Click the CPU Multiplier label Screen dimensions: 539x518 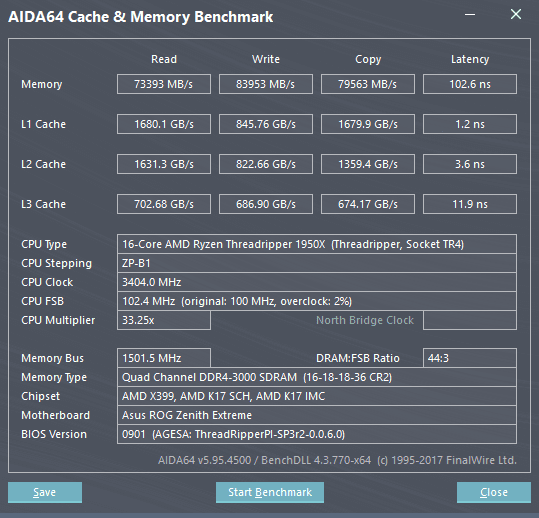pyautogui.click(x=58, y=320)
